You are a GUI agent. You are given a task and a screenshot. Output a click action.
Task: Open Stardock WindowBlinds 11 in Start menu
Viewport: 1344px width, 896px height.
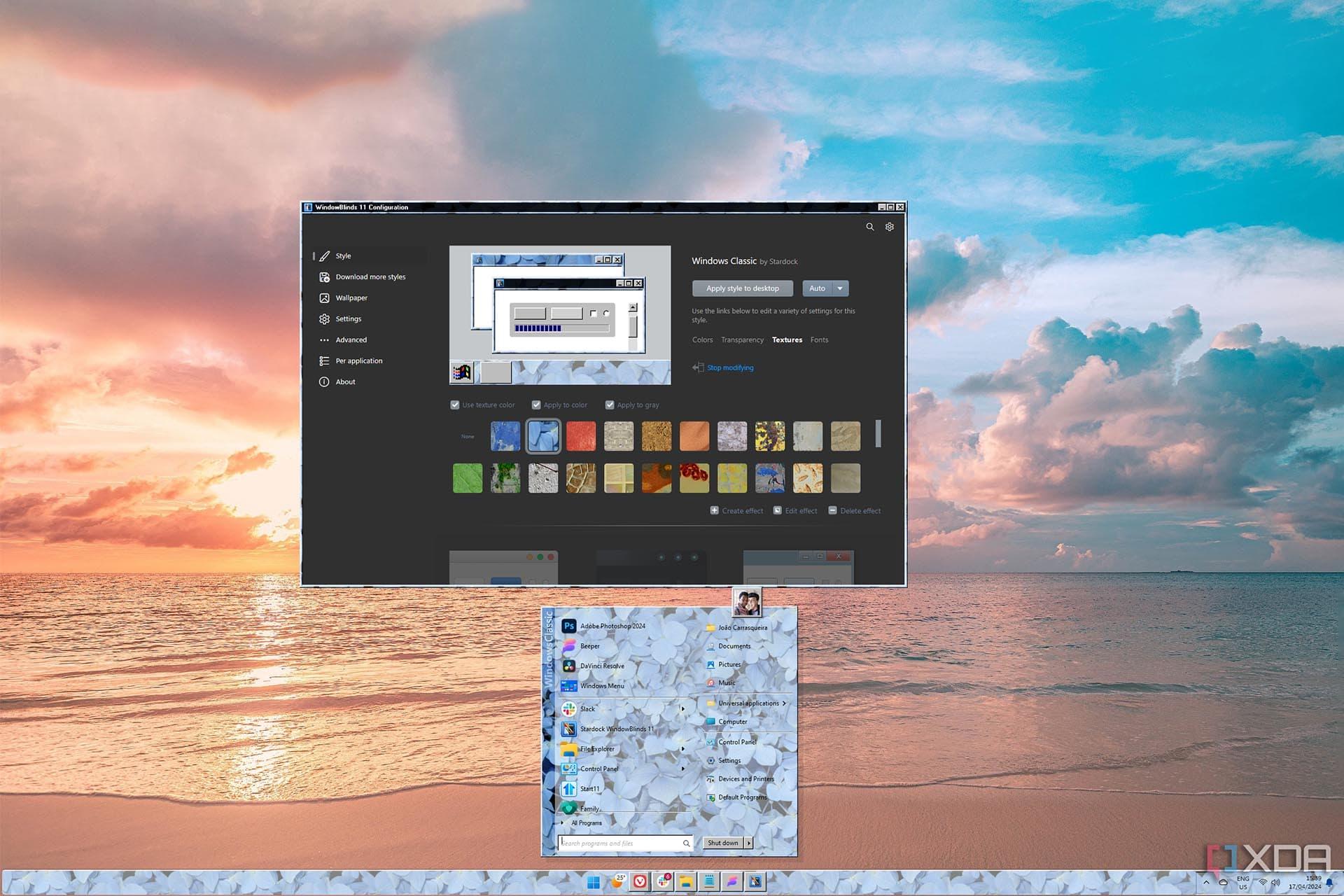click(x=617, y=729)
